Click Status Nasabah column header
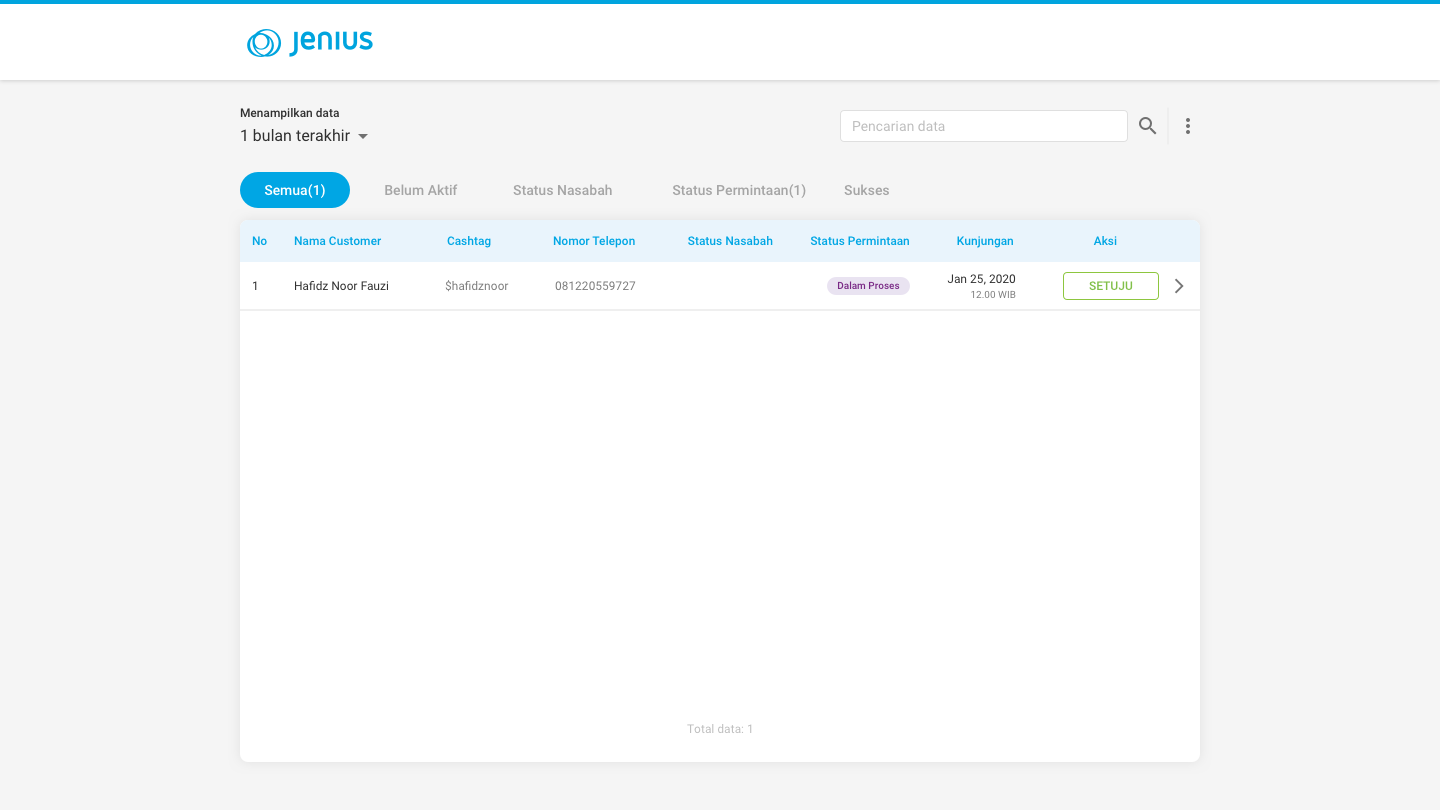 tap(730, 241)
